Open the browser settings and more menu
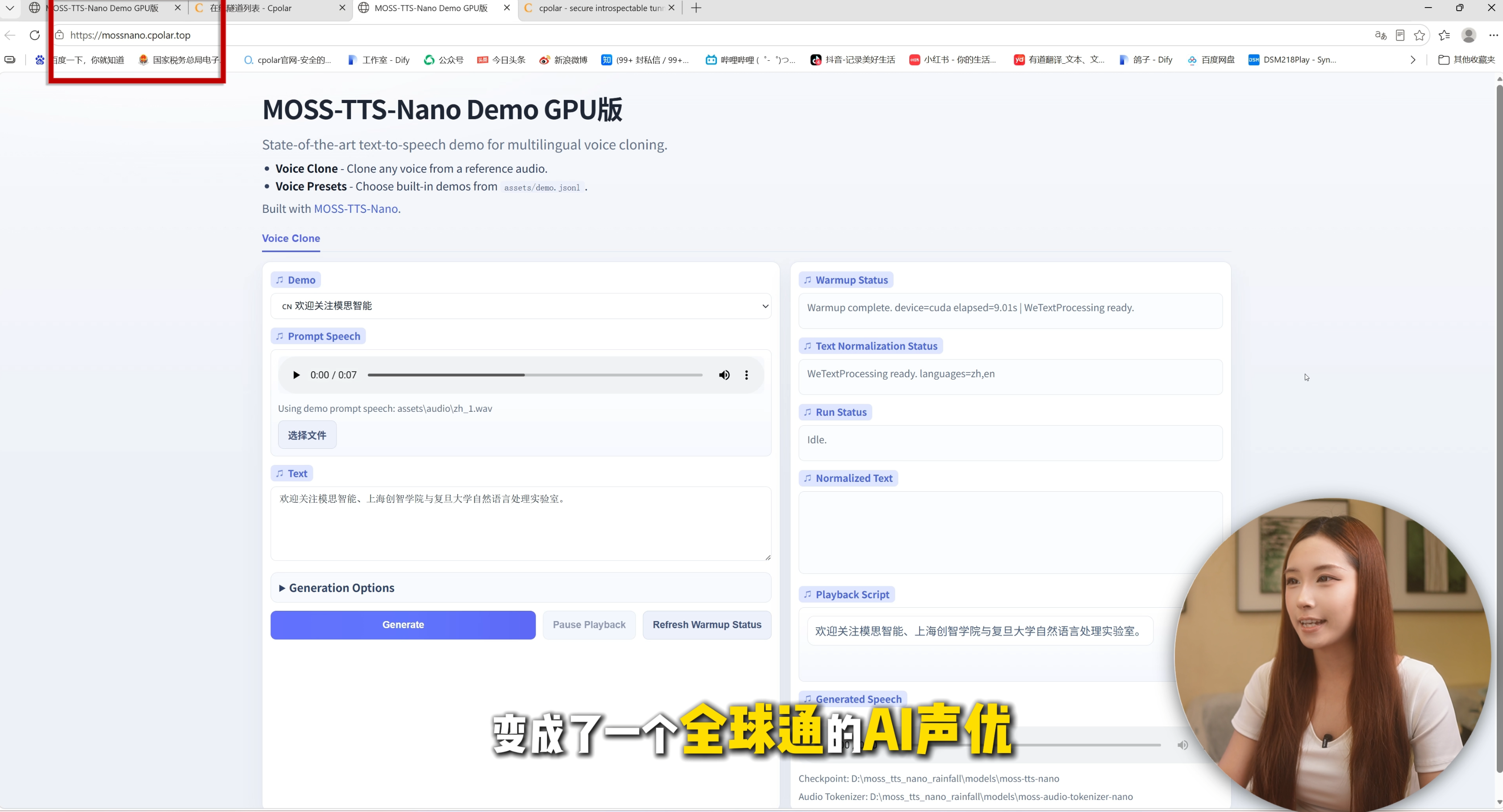1503x812 pixels. click(1493, 35)
